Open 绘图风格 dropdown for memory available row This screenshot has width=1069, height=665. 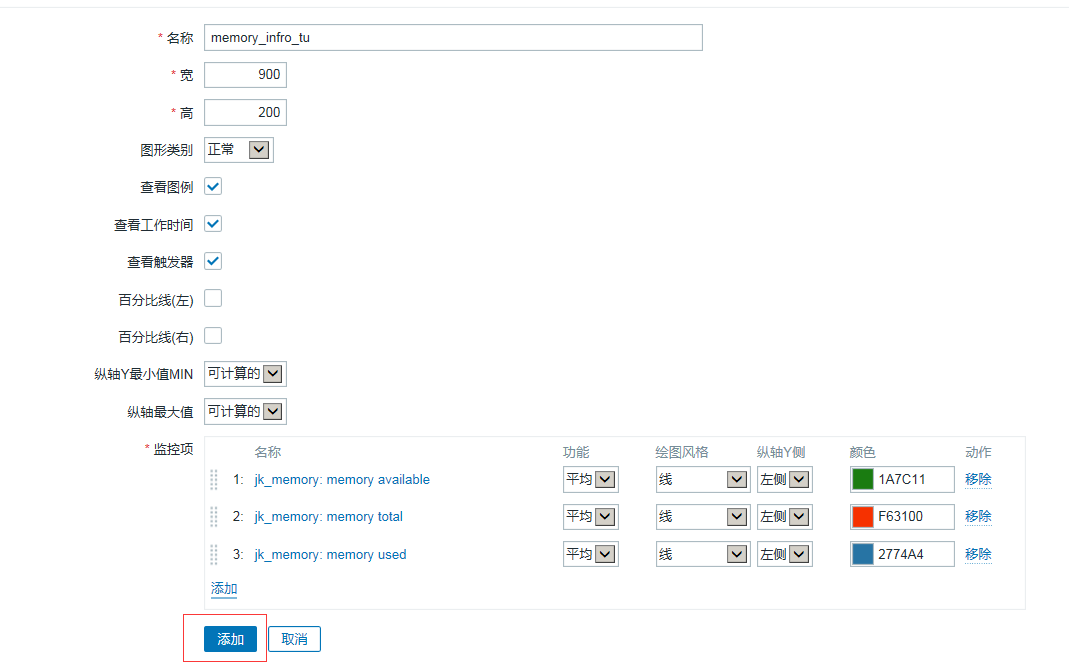(x=703, y=479)
